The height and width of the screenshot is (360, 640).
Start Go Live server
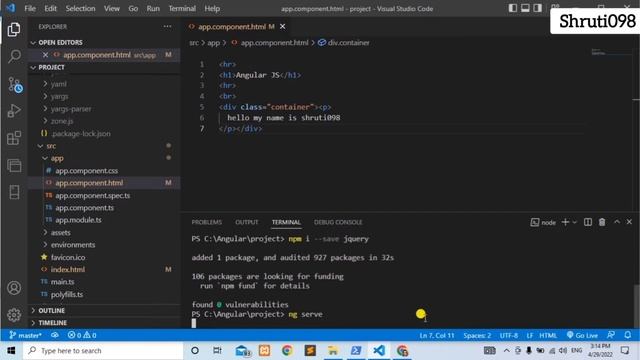[582, 336]
